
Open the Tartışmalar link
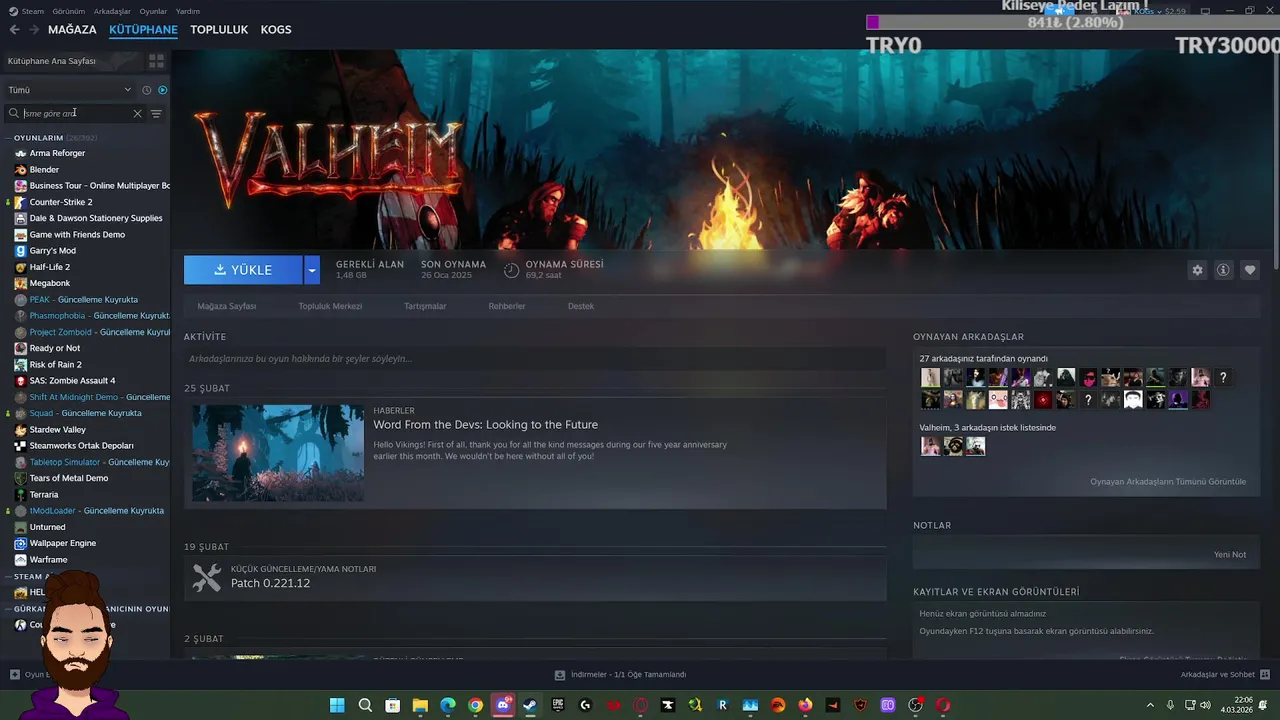point(425,306)
